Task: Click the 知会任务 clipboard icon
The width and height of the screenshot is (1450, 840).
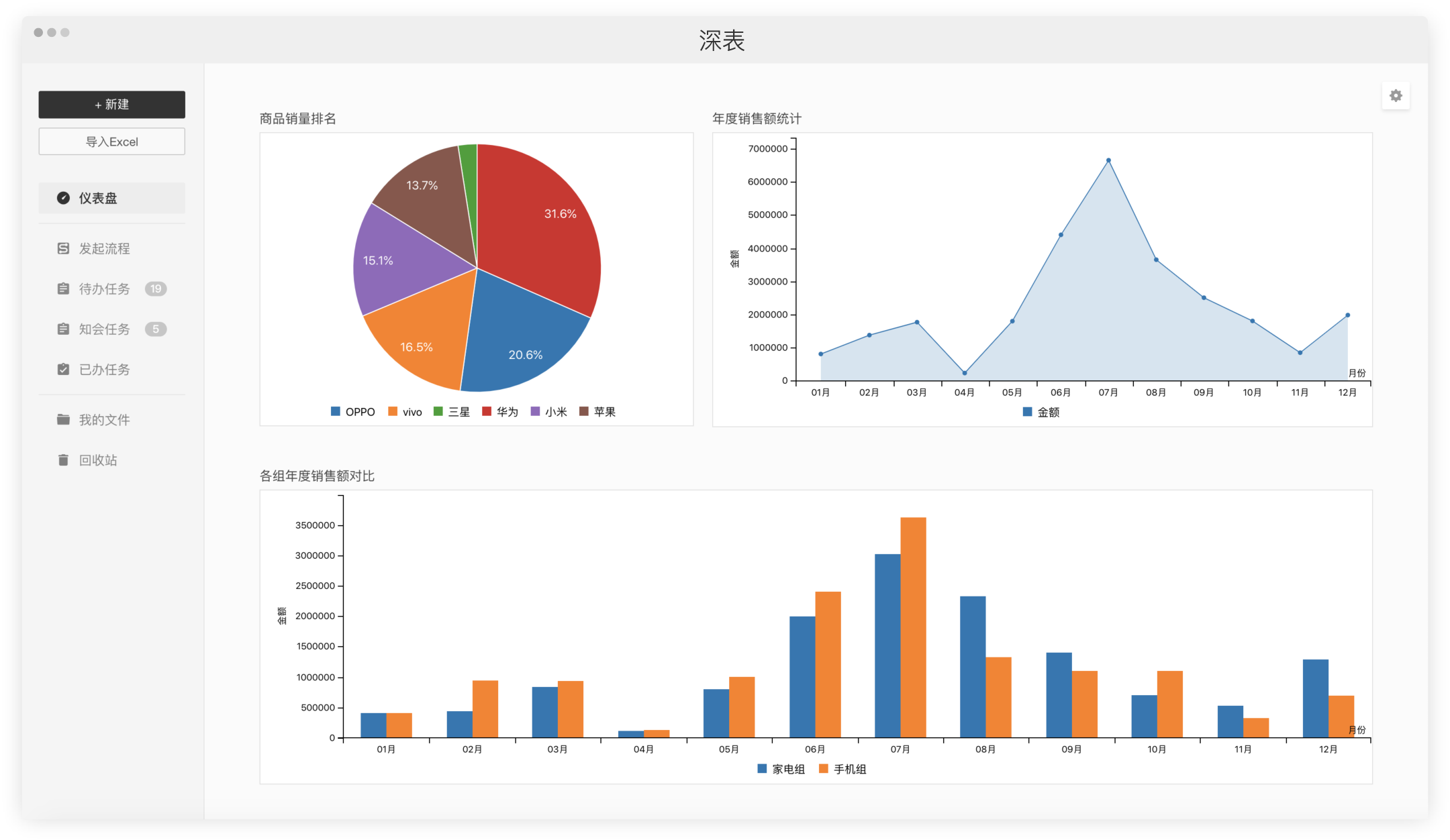Action: tap(63, 329)
